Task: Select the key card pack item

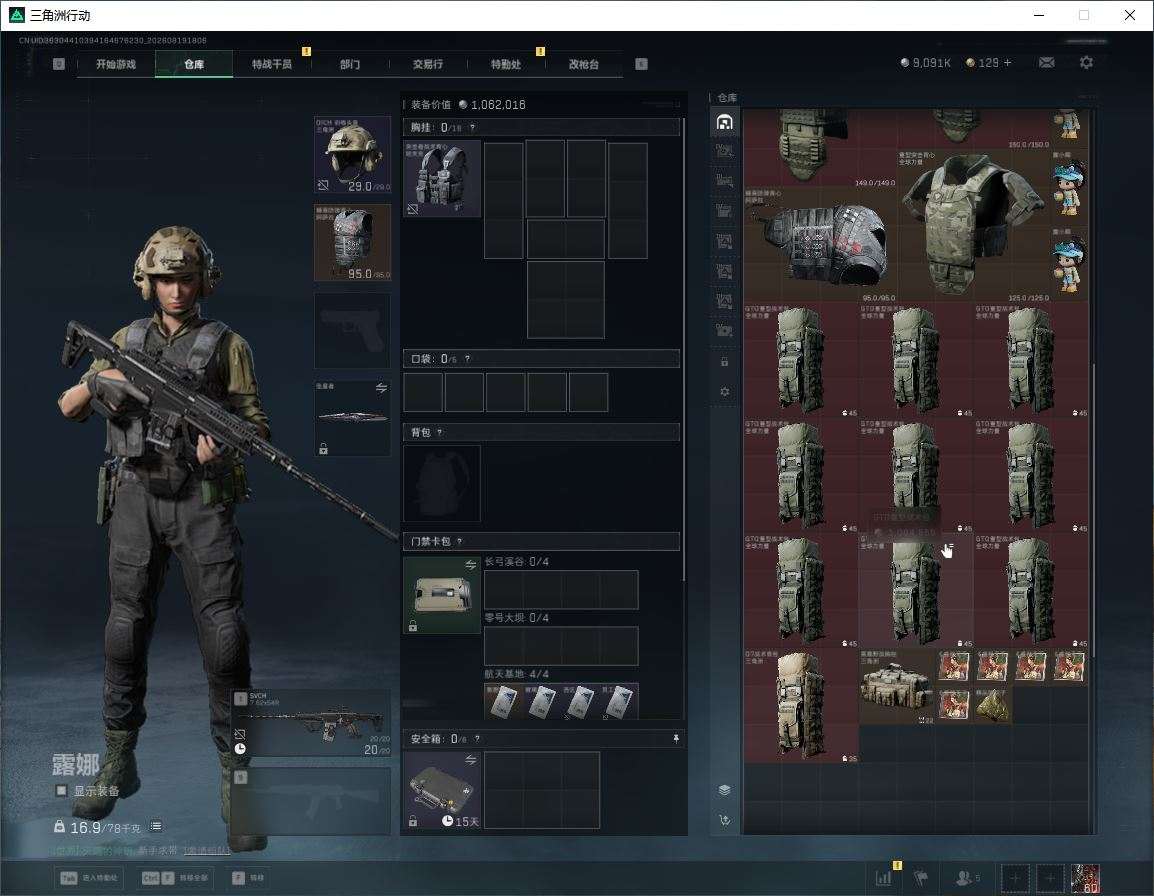Action: (442, 595)
